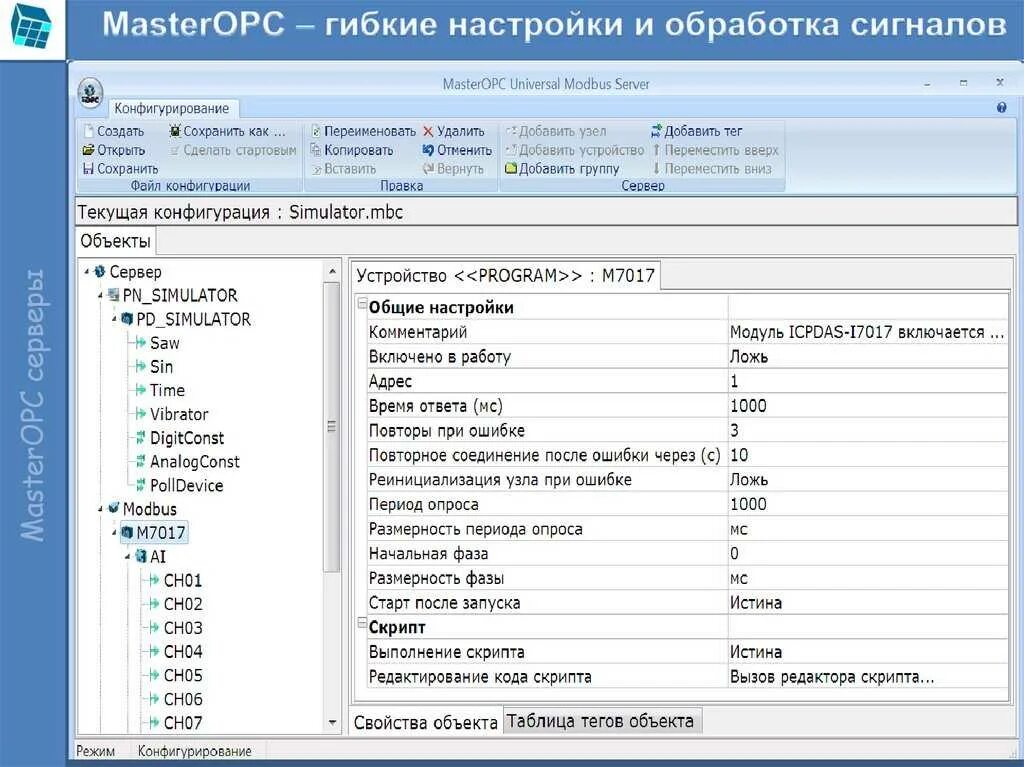Edit Повторы при ошибке value 3
The width and height of the screenshot is (1024, 767).
point(868,431)
